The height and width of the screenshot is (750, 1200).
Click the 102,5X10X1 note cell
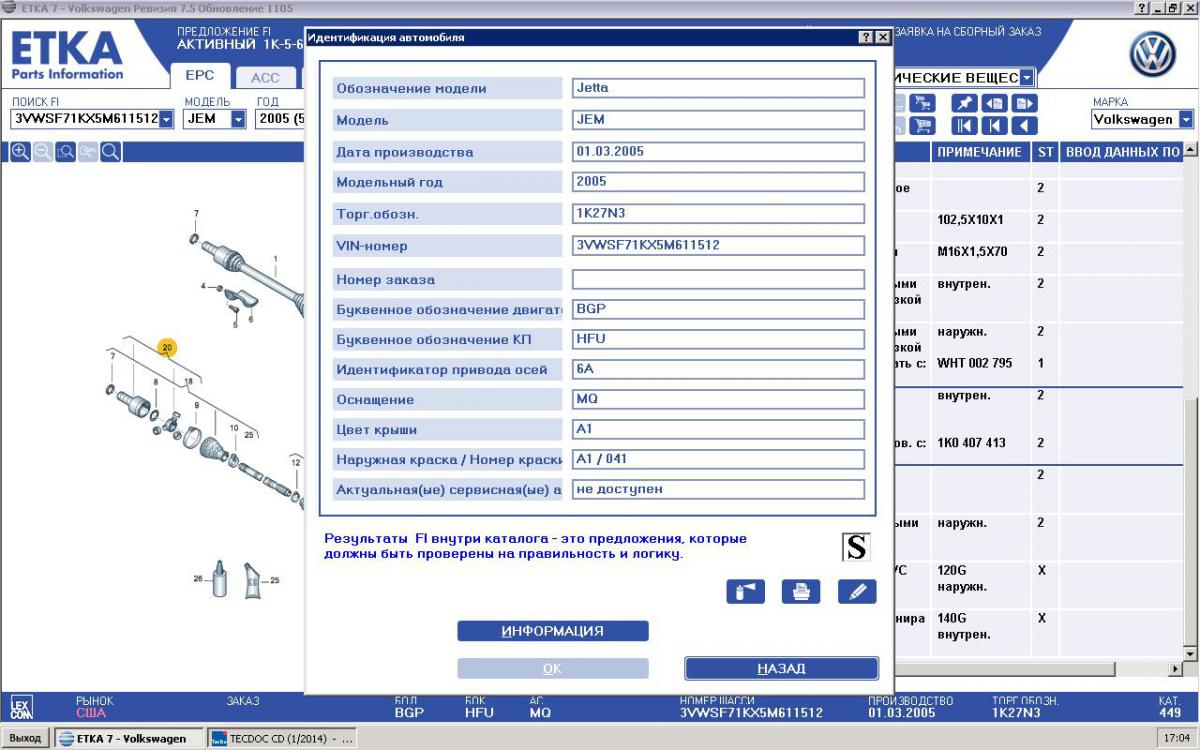coord(970,220)
